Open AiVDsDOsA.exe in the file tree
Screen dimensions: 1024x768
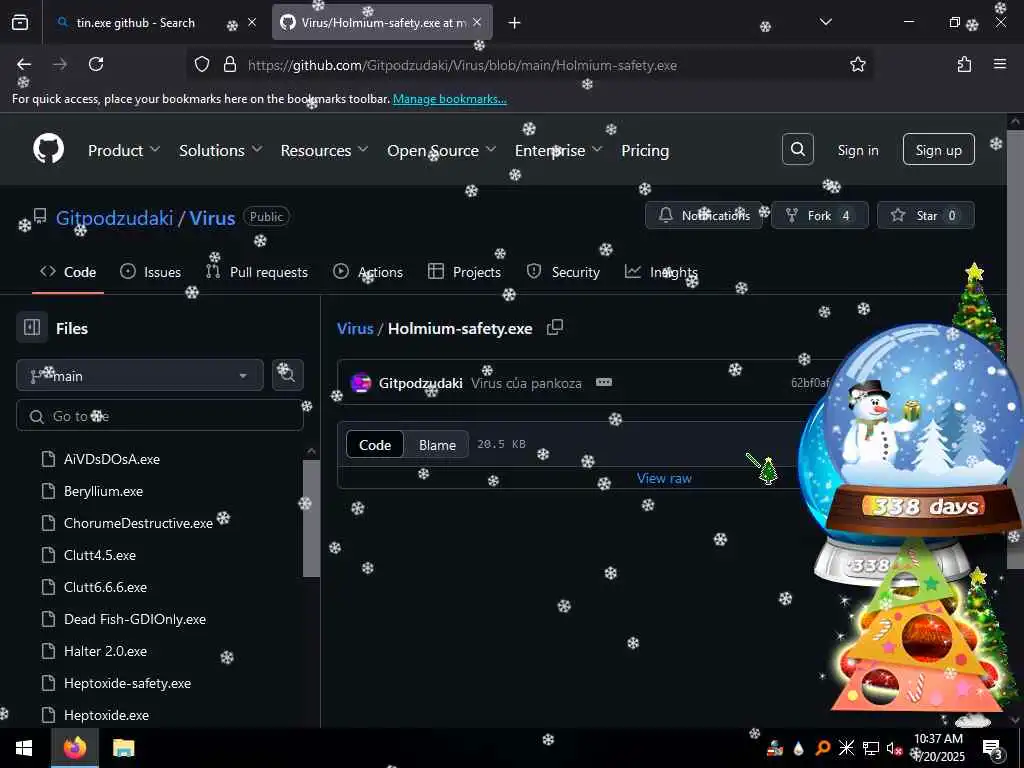pyautogui.click(x=112, y=459)
